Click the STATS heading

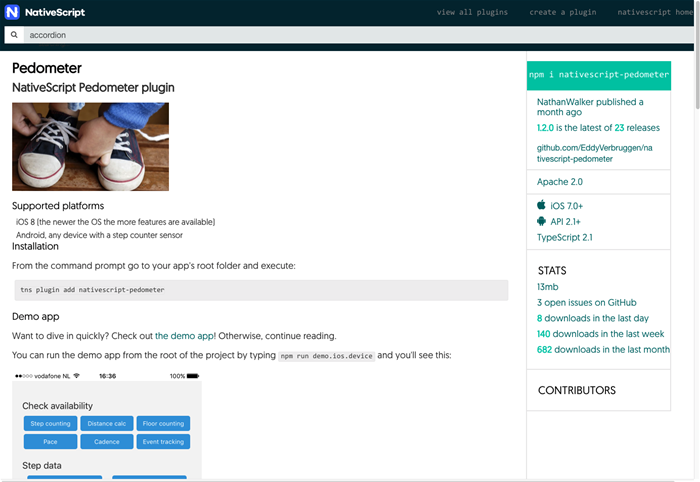(x=552, y=271)
